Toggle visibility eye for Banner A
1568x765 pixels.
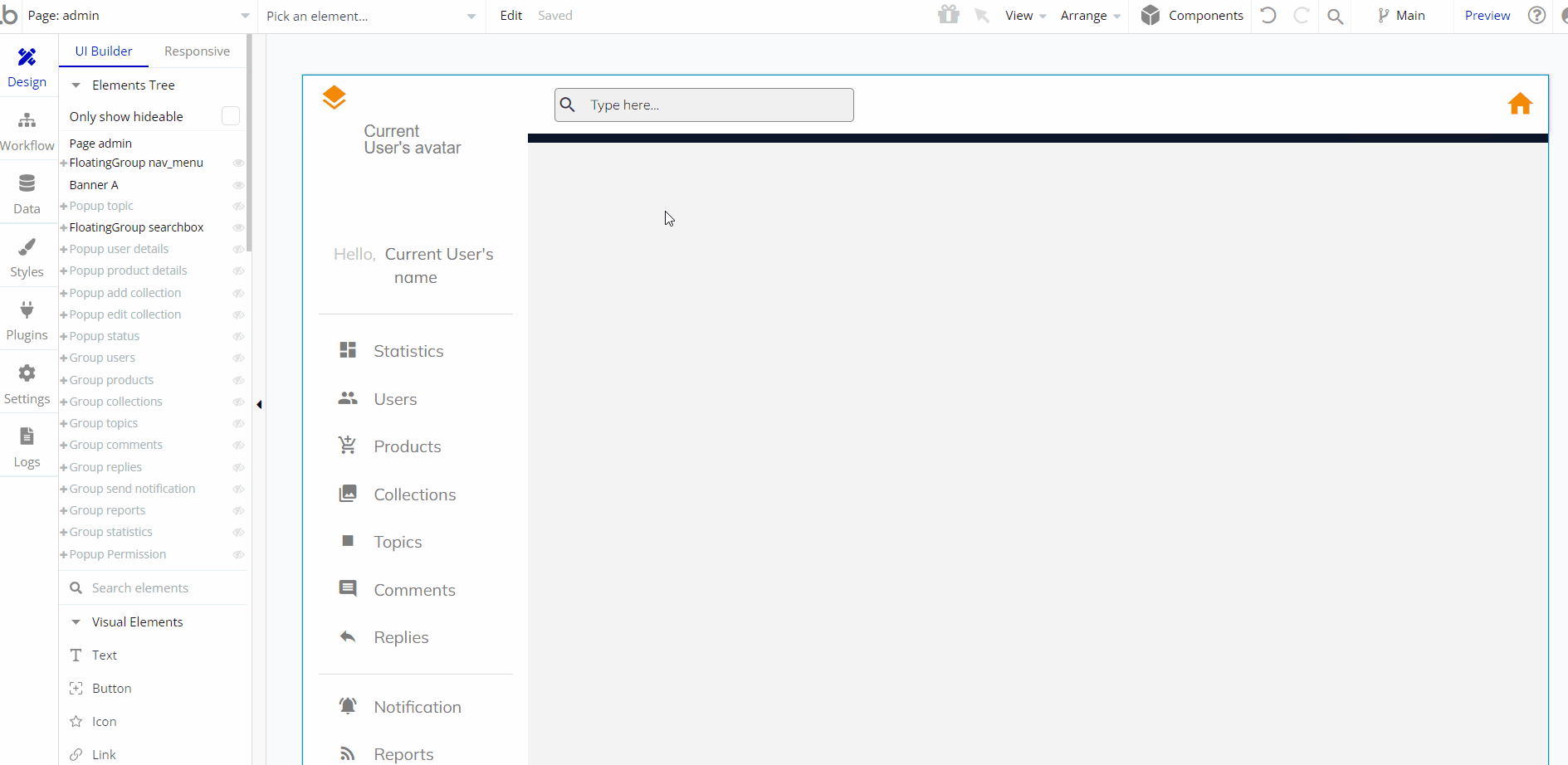[238, 185]
